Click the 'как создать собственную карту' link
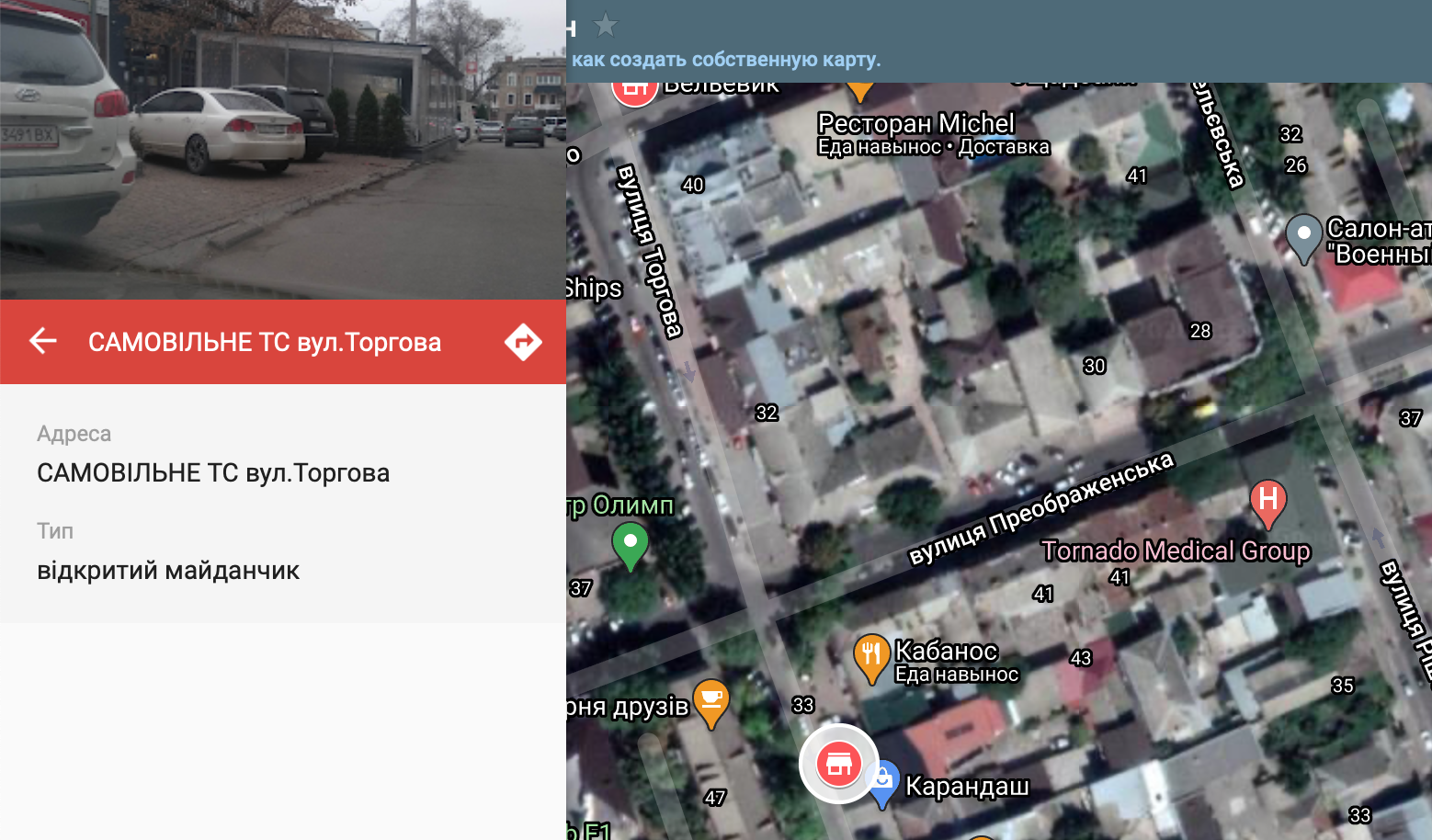Viewport: 1432px width, 840px height. [726, 60]
